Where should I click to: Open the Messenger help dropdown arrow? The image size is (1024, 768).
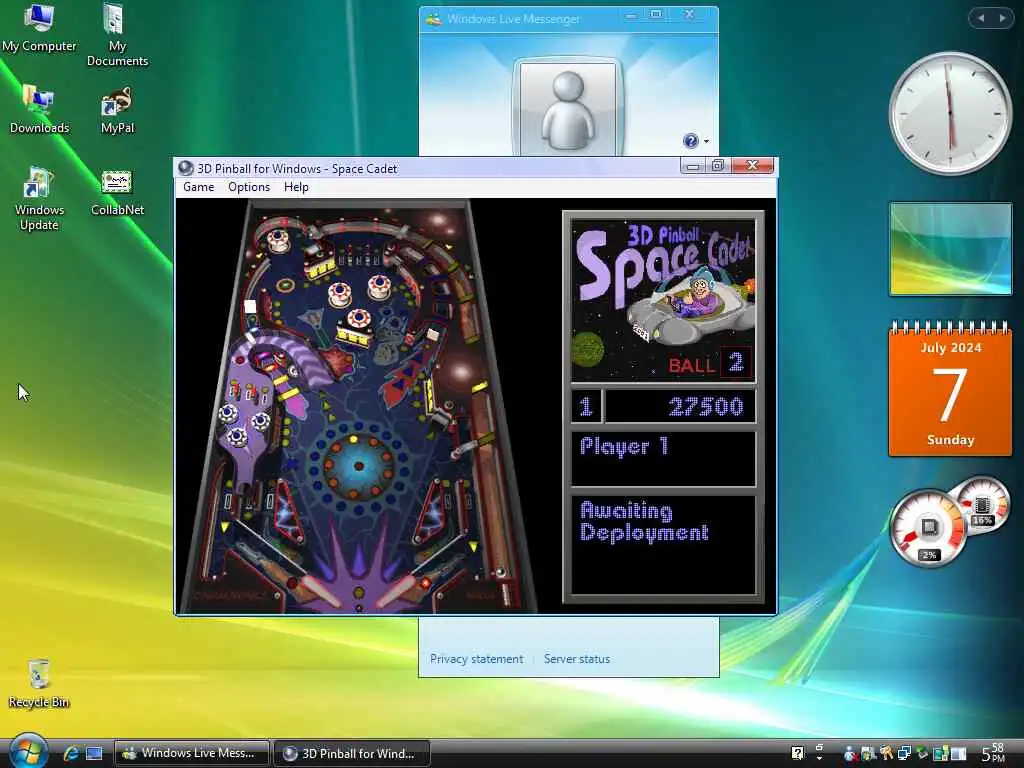(706, 142)
